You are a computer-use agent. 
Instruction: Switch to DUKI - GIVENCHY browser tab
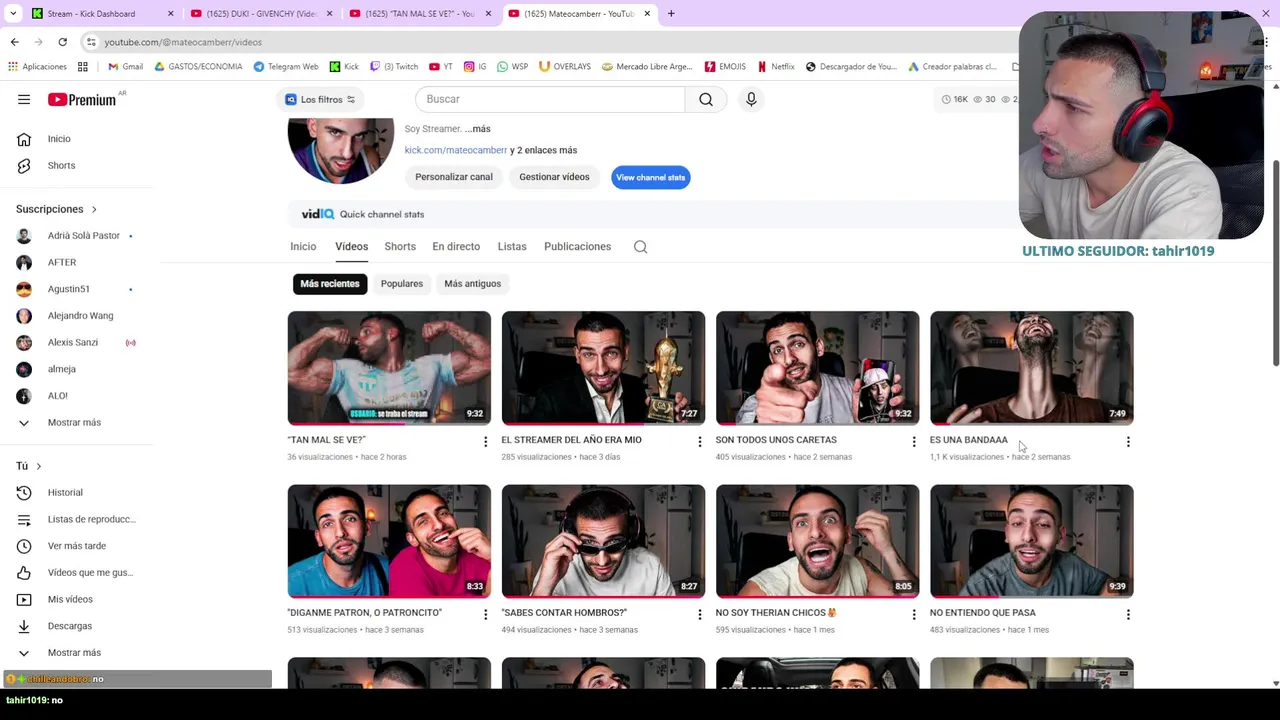click(x=260, y=14)
